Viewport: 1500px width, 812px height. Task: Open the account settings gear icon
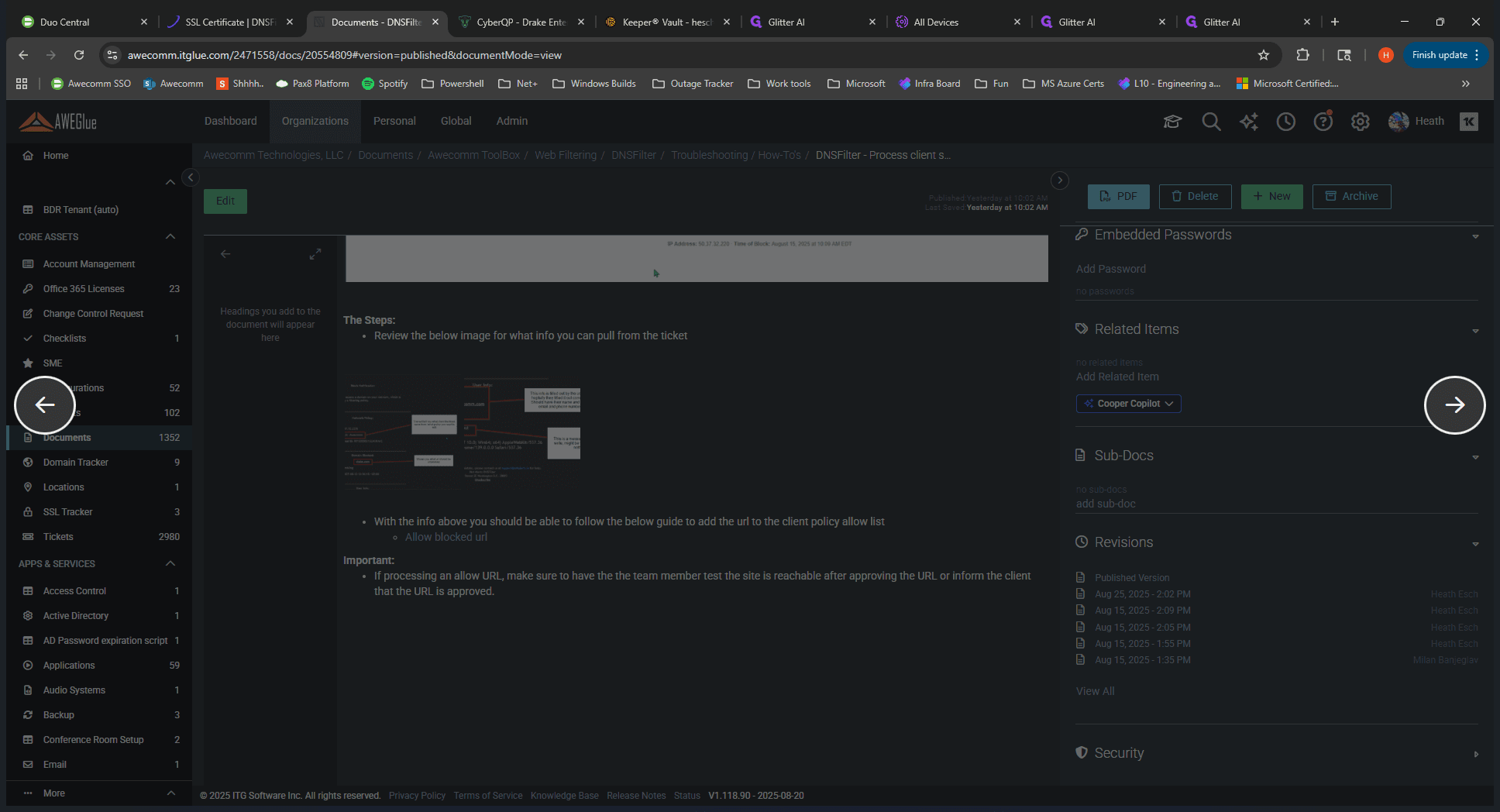point(1360,122)
